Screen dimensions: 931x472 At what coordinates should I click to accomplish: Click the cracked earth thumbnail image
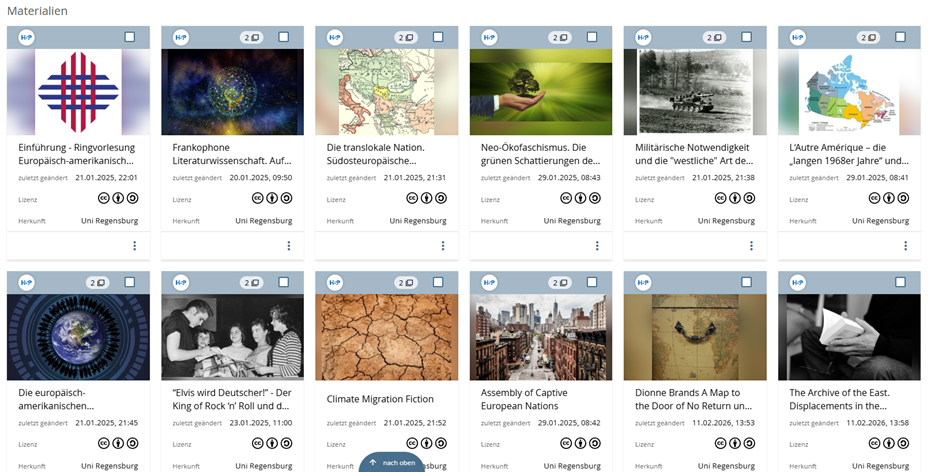[386, 337]
